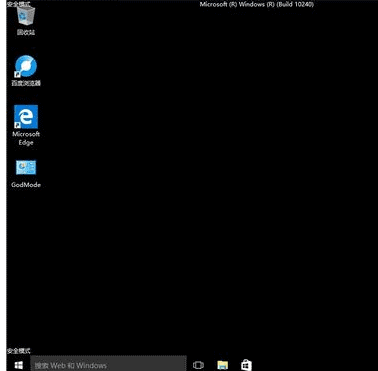Focus the Web and Windows search box
The image size is (378, 371).
pos(108,365)
